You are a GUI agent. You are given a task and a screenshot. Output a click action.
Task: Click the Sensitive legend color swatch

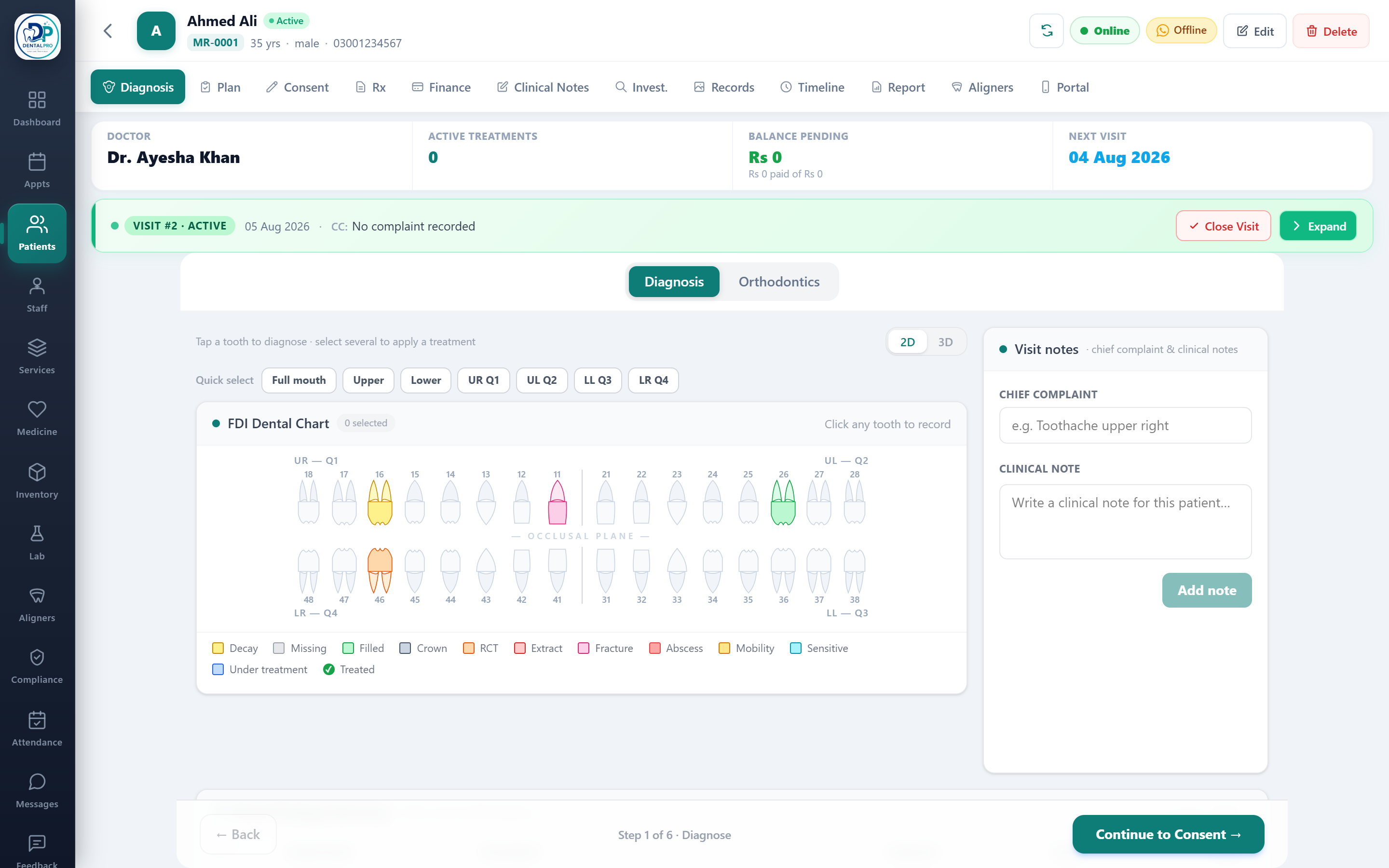(x=795, y=648)
